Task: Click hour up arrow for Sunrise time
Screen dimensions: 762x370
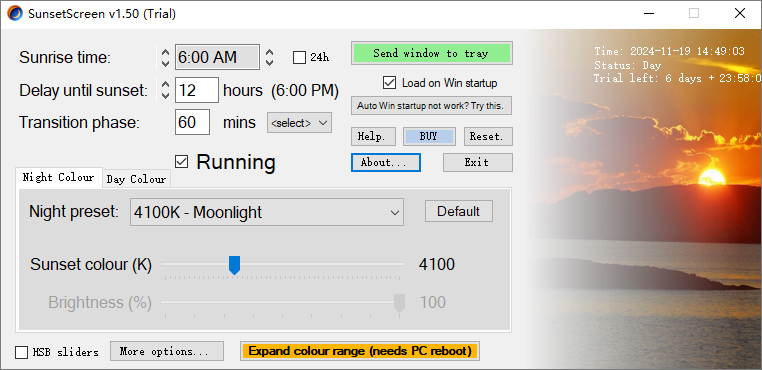Action: click(165, 52)
